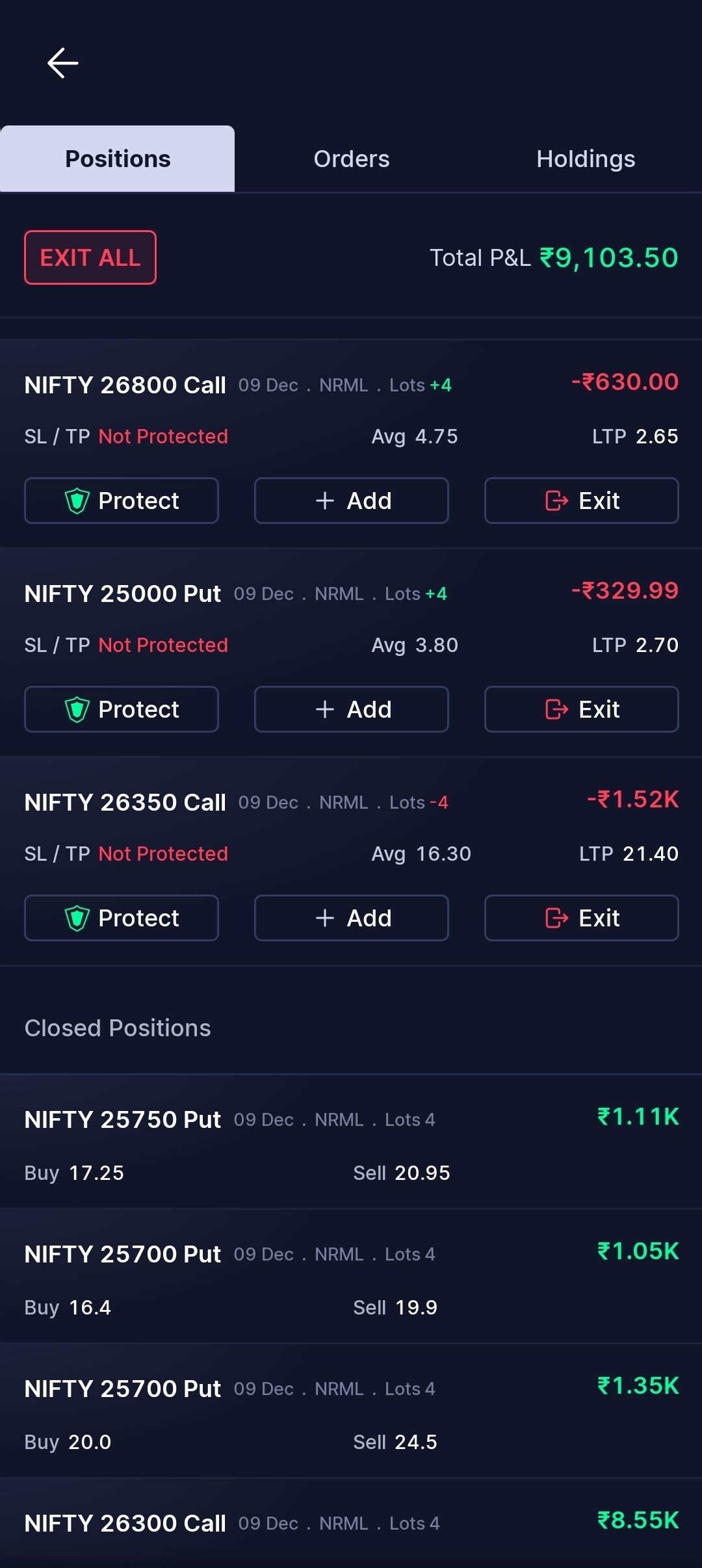702x1568 pixels.
Task: Click shield icon on NIFTY 26800 Call Protect
Action: (x=77, y=501)
